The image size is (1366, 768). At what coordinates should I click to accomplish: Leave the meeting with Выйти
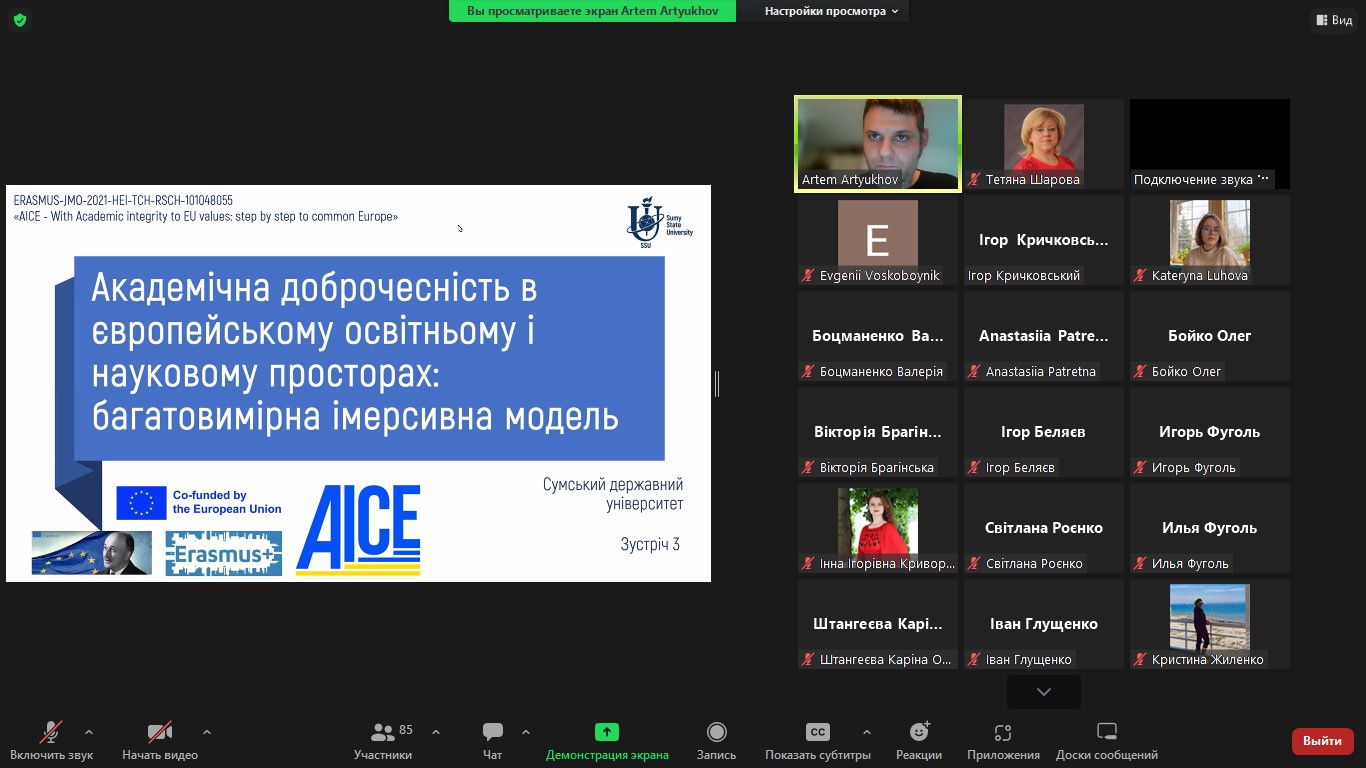point(1323,741)
